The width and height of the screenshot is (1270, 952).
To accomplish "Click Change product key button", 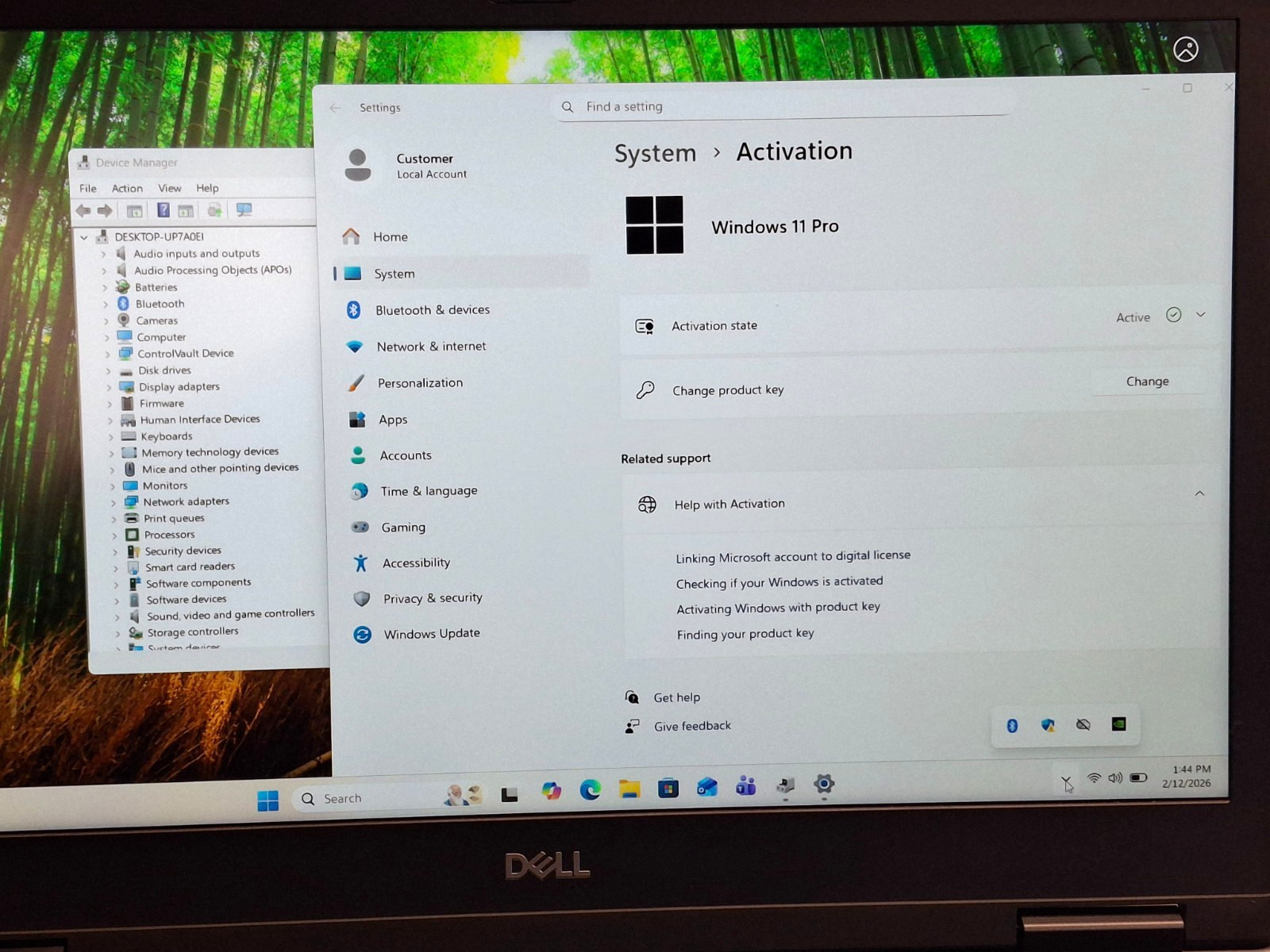I will [x=1148, y=382].
